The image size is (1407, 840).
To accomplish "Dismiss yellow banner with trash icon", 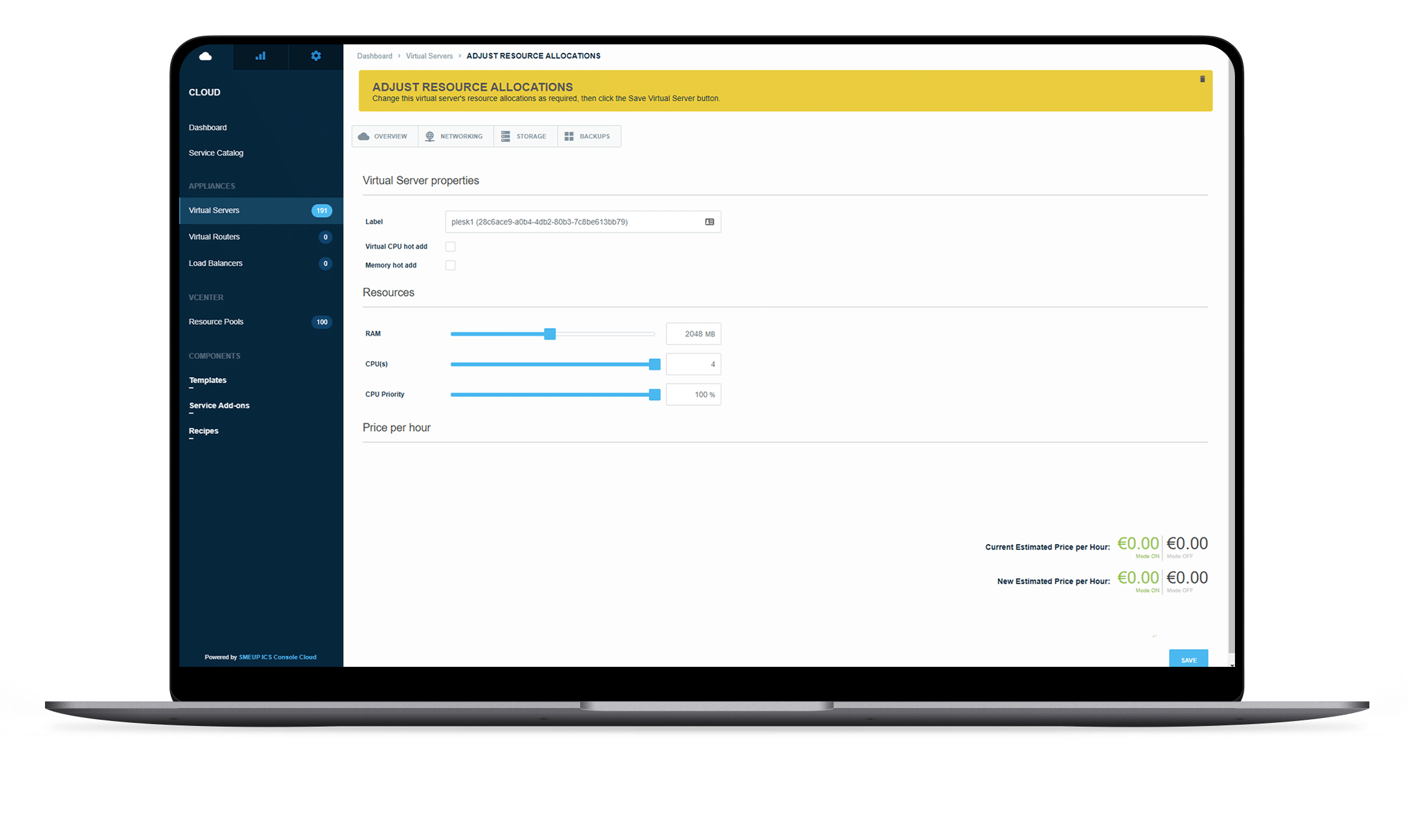I will [x=1202, y=79].
